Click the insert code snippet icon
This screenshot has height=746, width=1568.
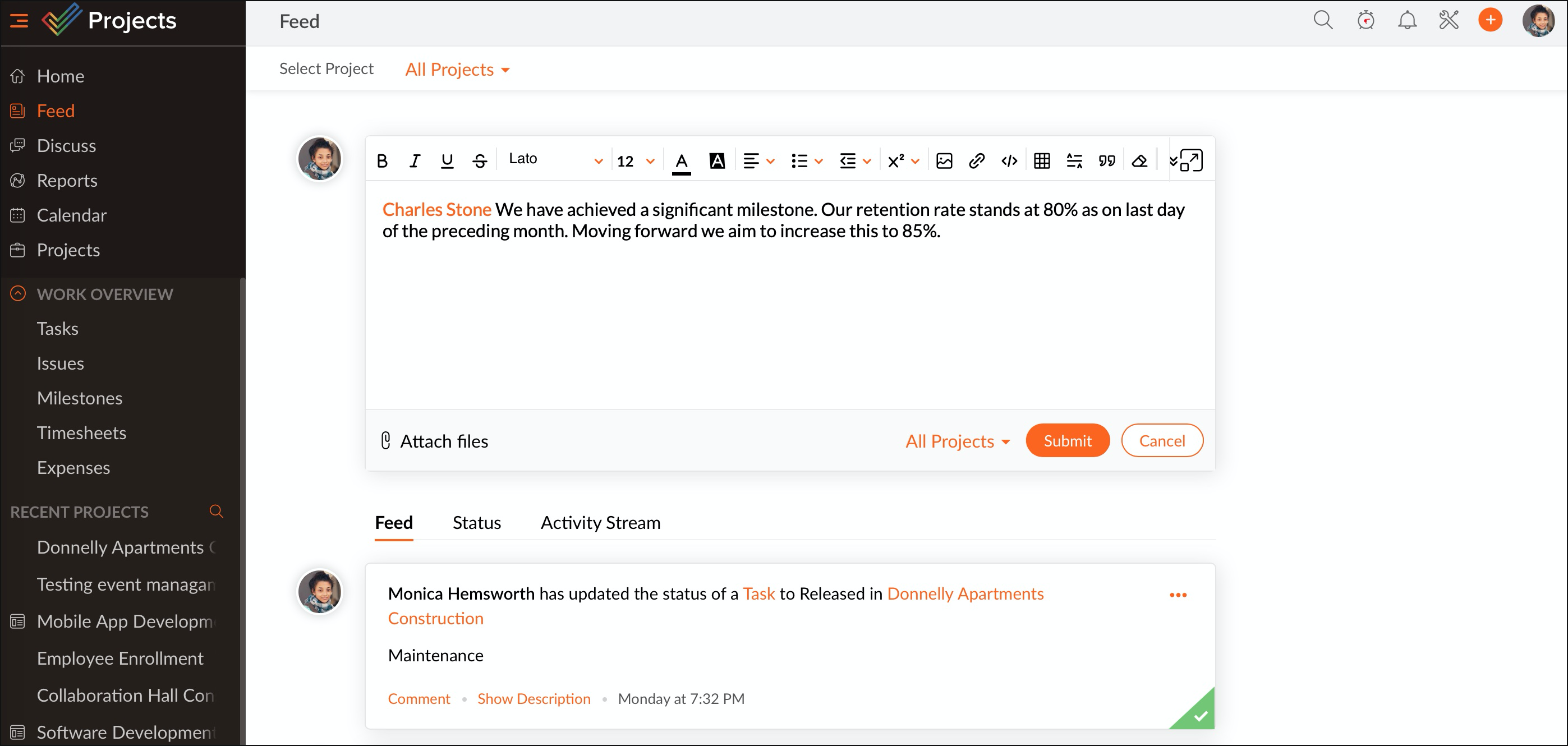point(1009,160)
